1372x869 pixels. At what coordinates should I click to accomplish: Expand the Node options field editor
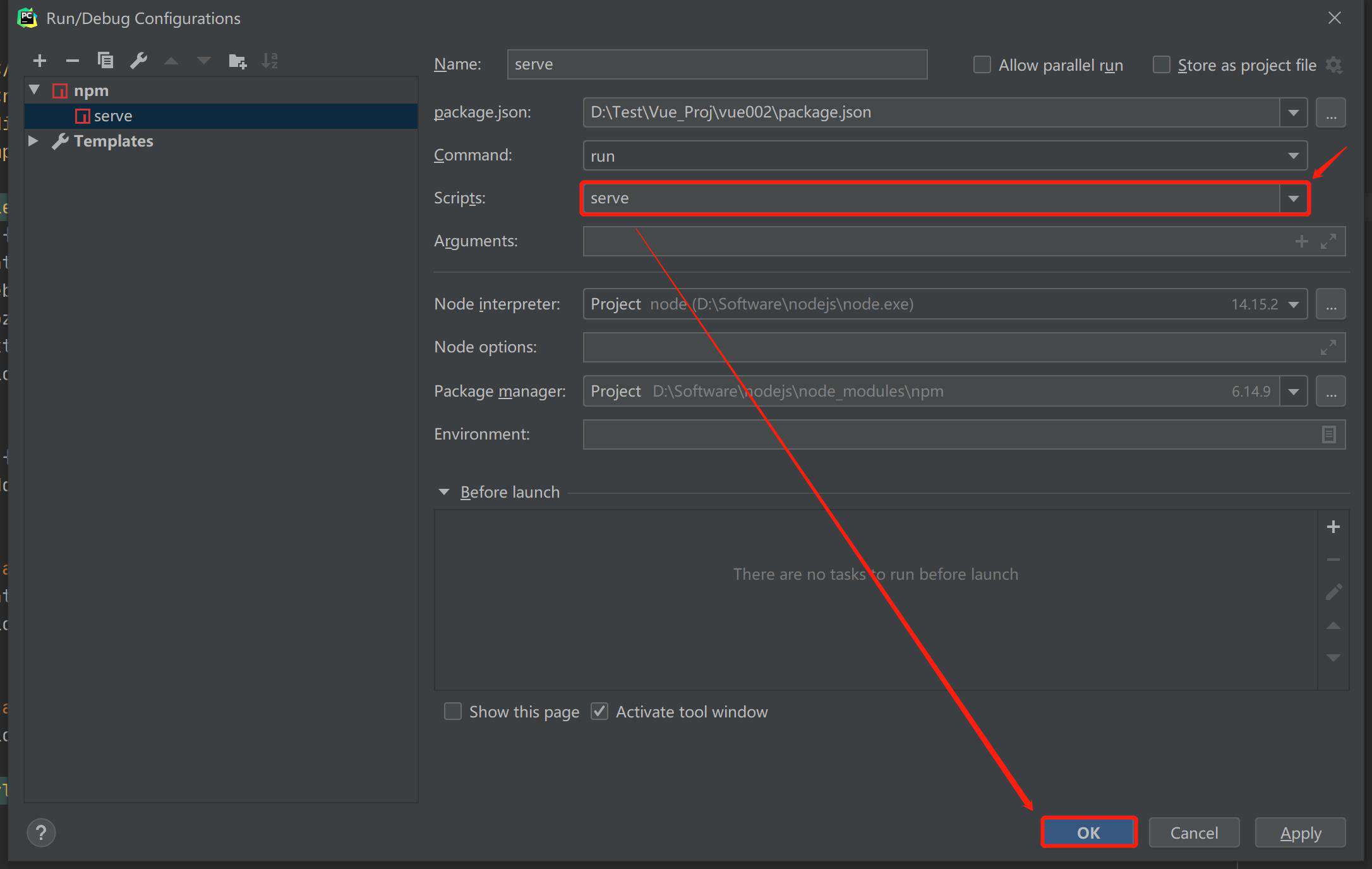(x=1328, y=347)
